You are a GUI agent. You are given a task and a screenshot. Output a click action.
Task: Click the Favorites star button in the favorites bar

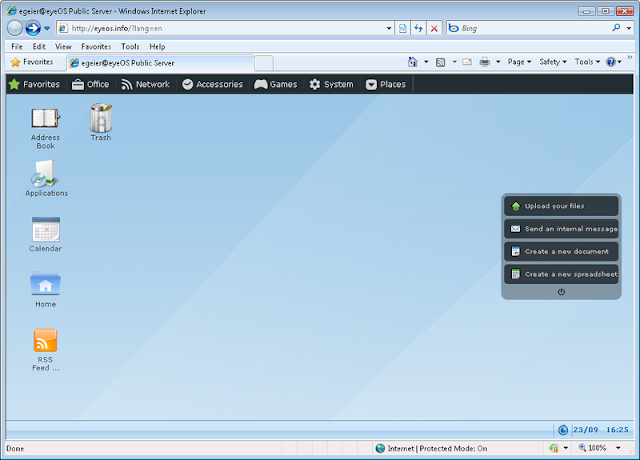pyautogui.click(x=32, y=62)
